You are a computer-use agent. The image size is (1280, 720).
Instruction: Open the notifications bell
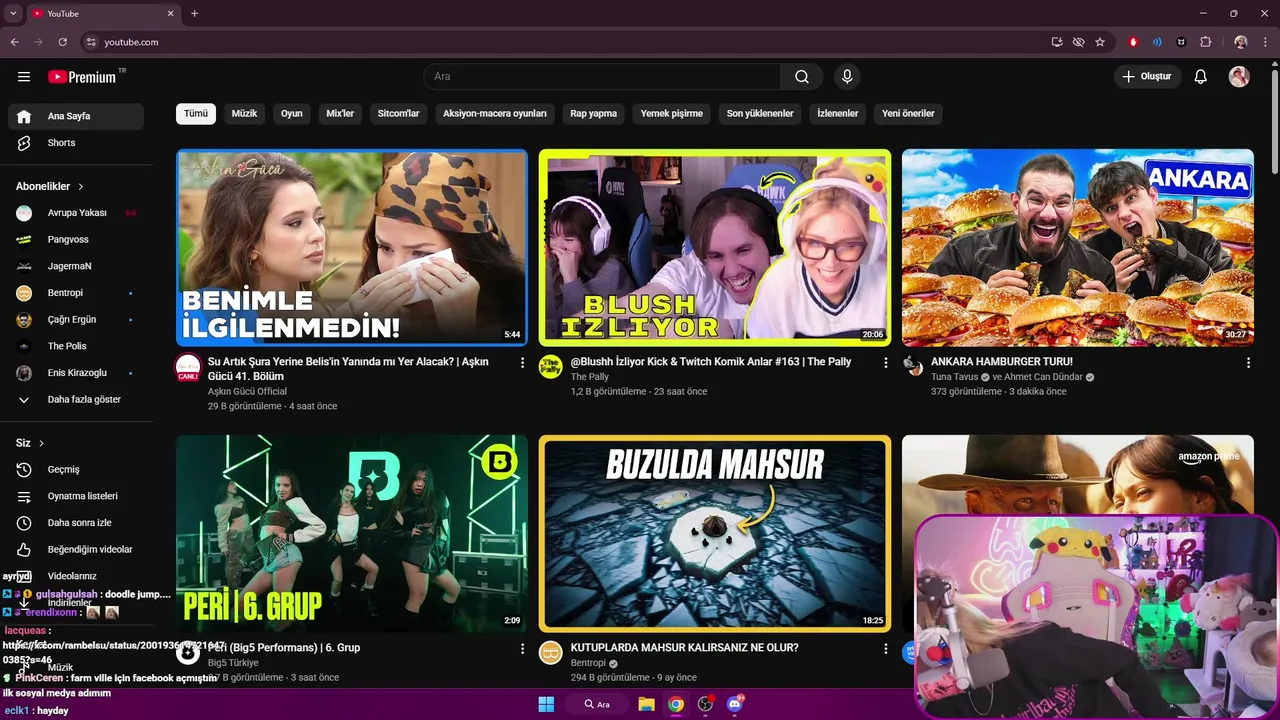pos(1201,77)
